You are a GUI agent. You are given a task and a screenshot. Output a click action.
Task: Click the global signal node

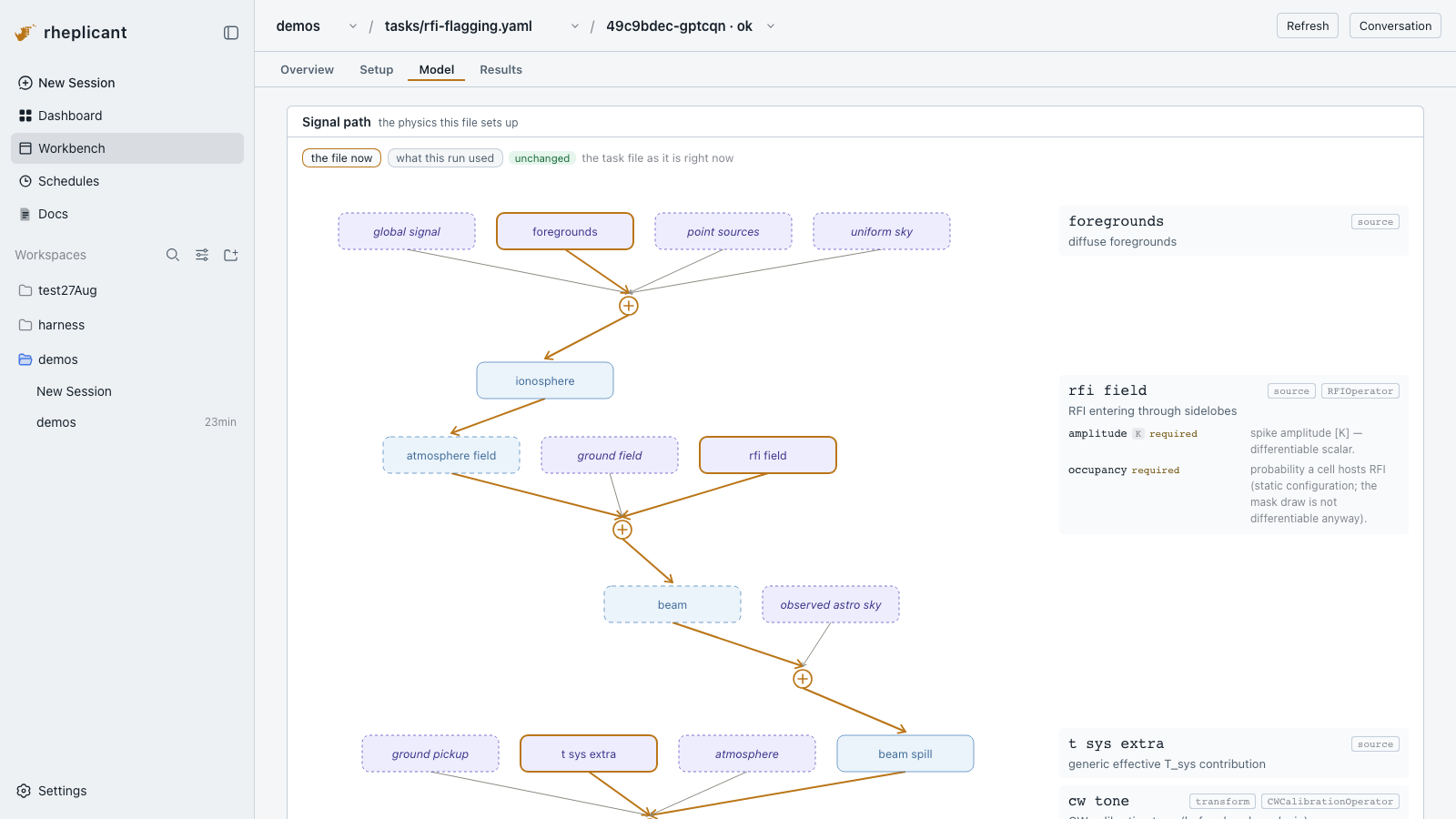(407, 231)
